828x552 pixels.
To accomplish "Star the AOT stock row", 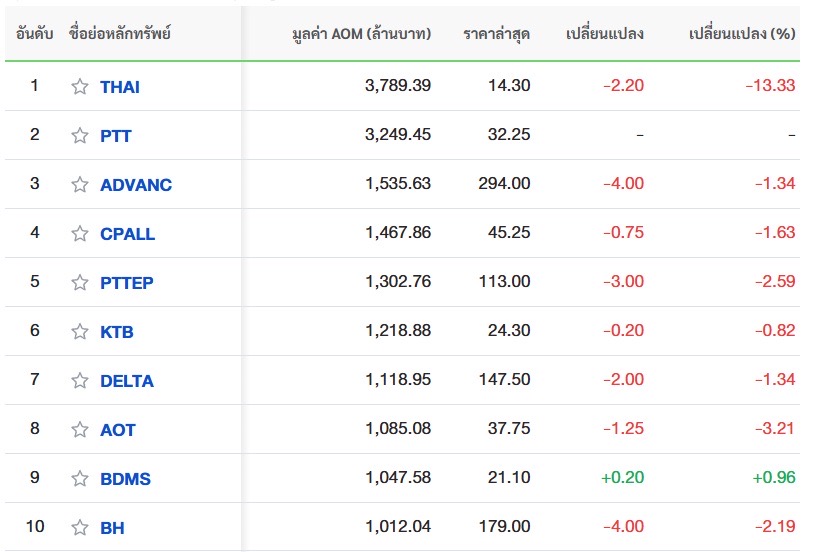I will pyautogui.click(x=80, y=430).
